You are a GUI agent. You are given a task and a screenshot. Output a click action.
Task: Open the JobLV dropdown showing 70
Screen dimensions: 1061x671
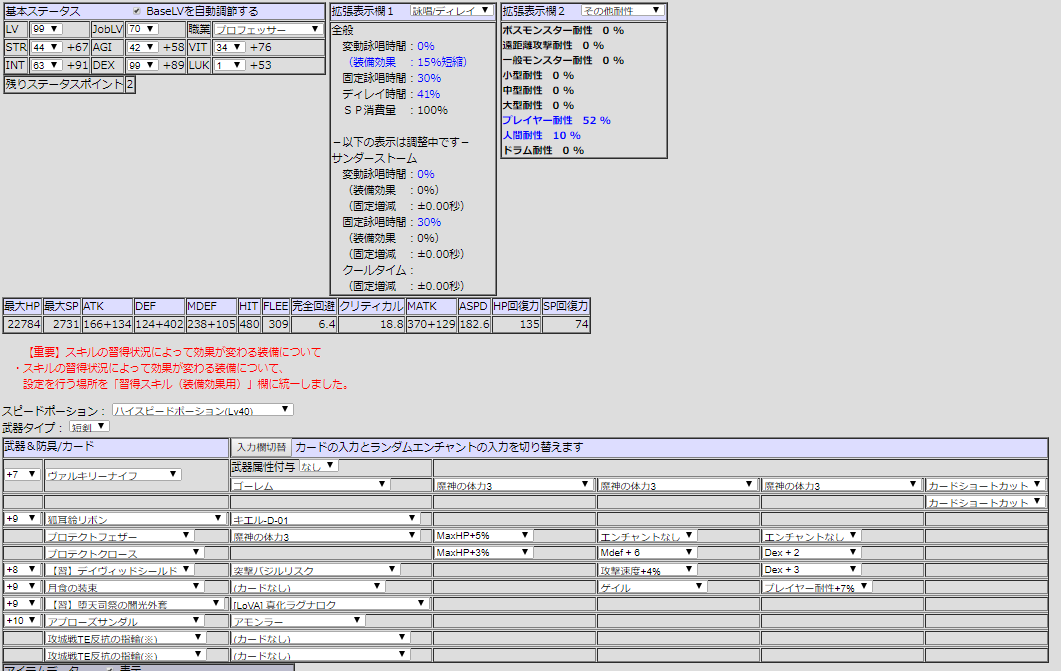142,29
